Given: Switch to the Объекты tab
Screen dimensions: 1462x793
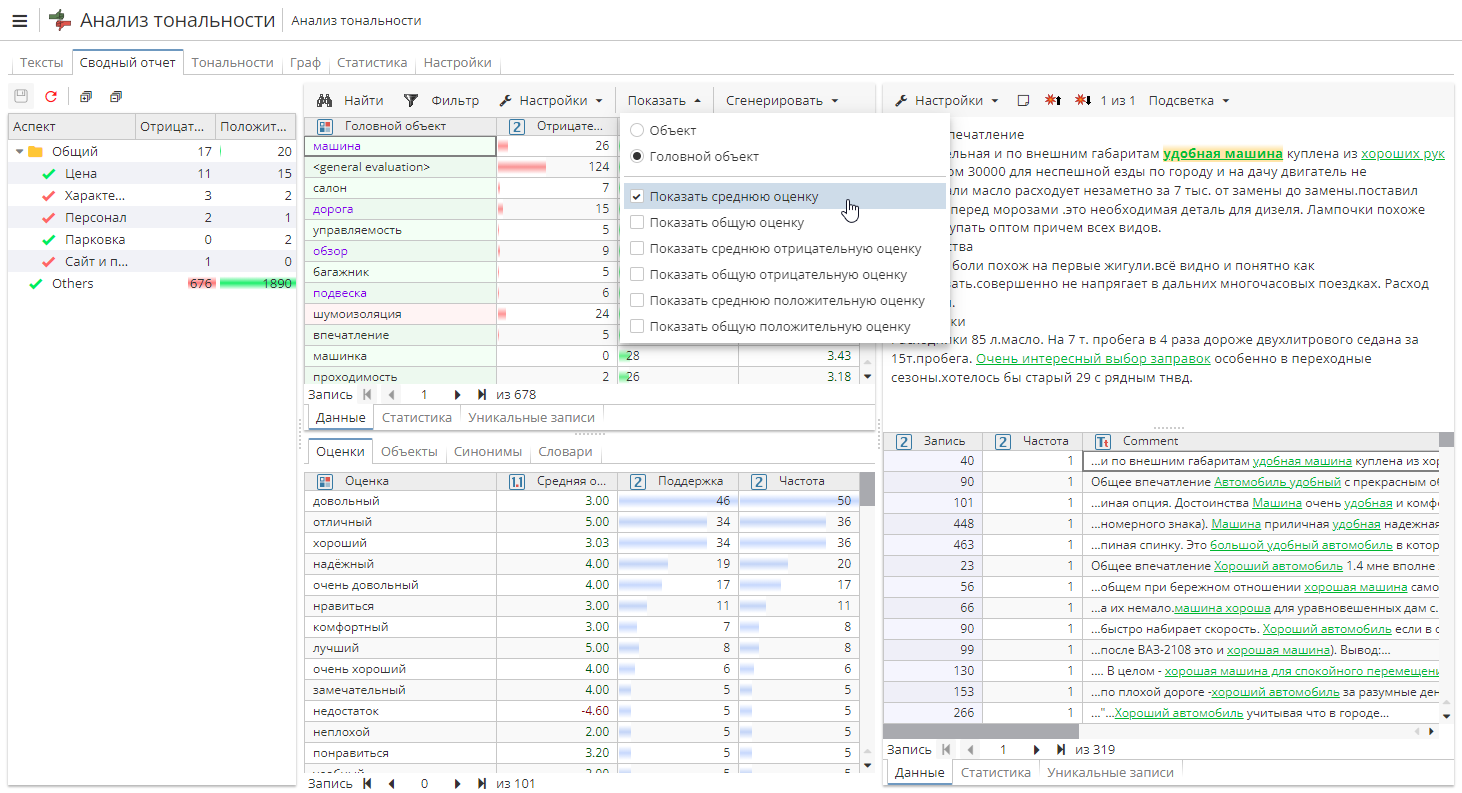Looking at the screenshot, I should click(x=409, y=451).
